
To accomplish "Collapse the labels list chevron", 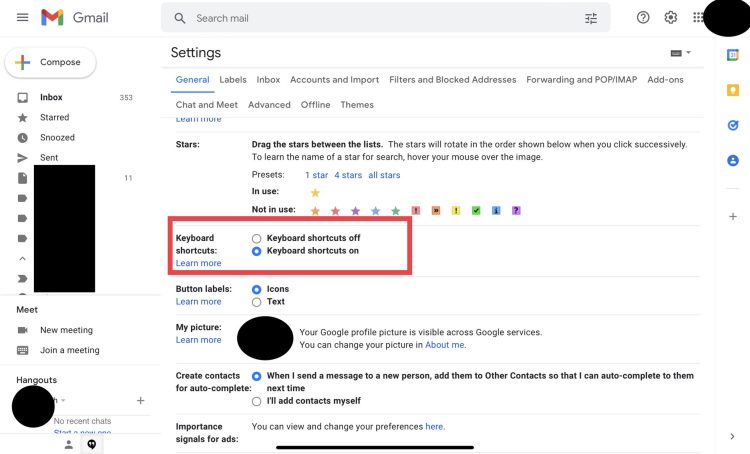I will point(22,258).
